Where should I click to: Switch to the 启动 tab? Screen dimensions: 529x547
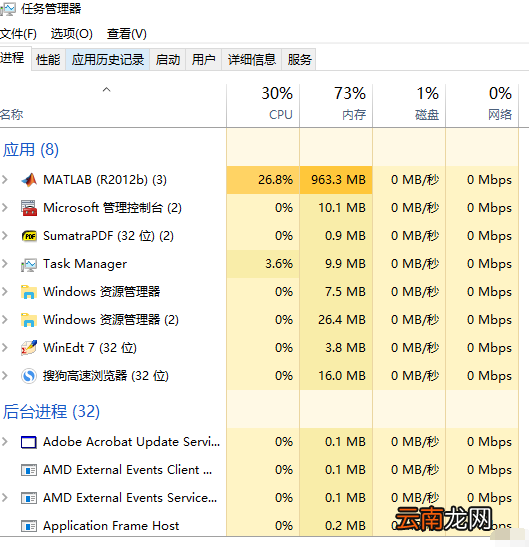point(168,60)
